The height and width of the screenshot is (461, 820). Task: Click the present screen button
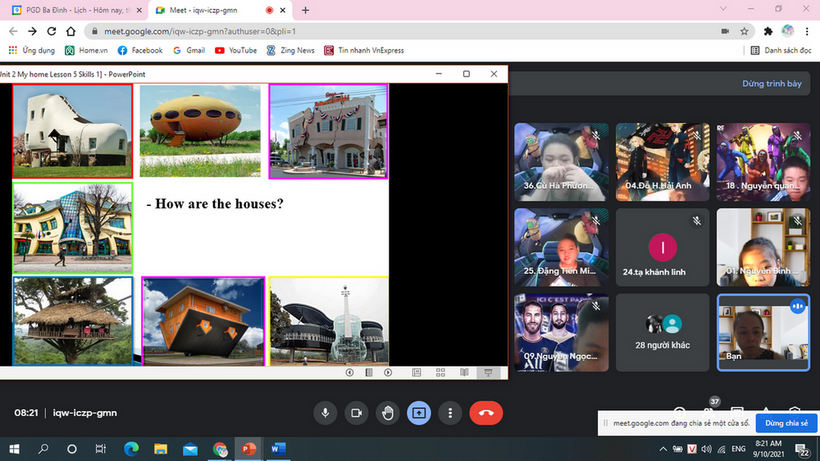tap(418, 412)
